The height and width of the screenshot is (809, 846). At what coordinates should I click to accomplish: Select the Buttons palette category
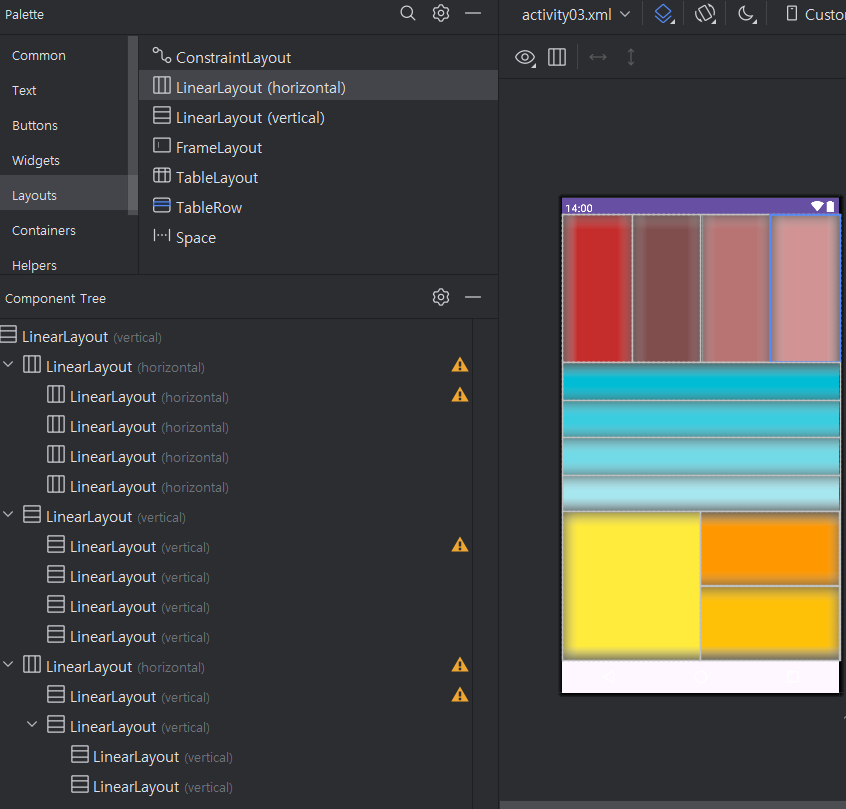coord(35,125)
